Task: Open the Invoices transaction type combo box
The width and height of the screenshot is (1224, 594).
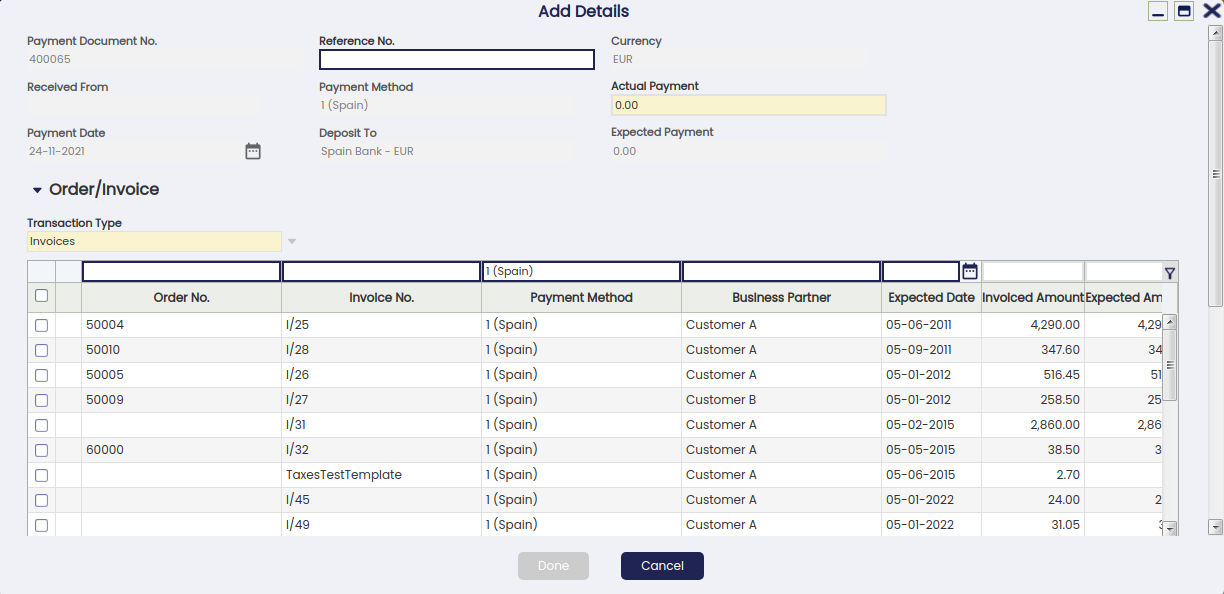Action: tap(154, 241)
